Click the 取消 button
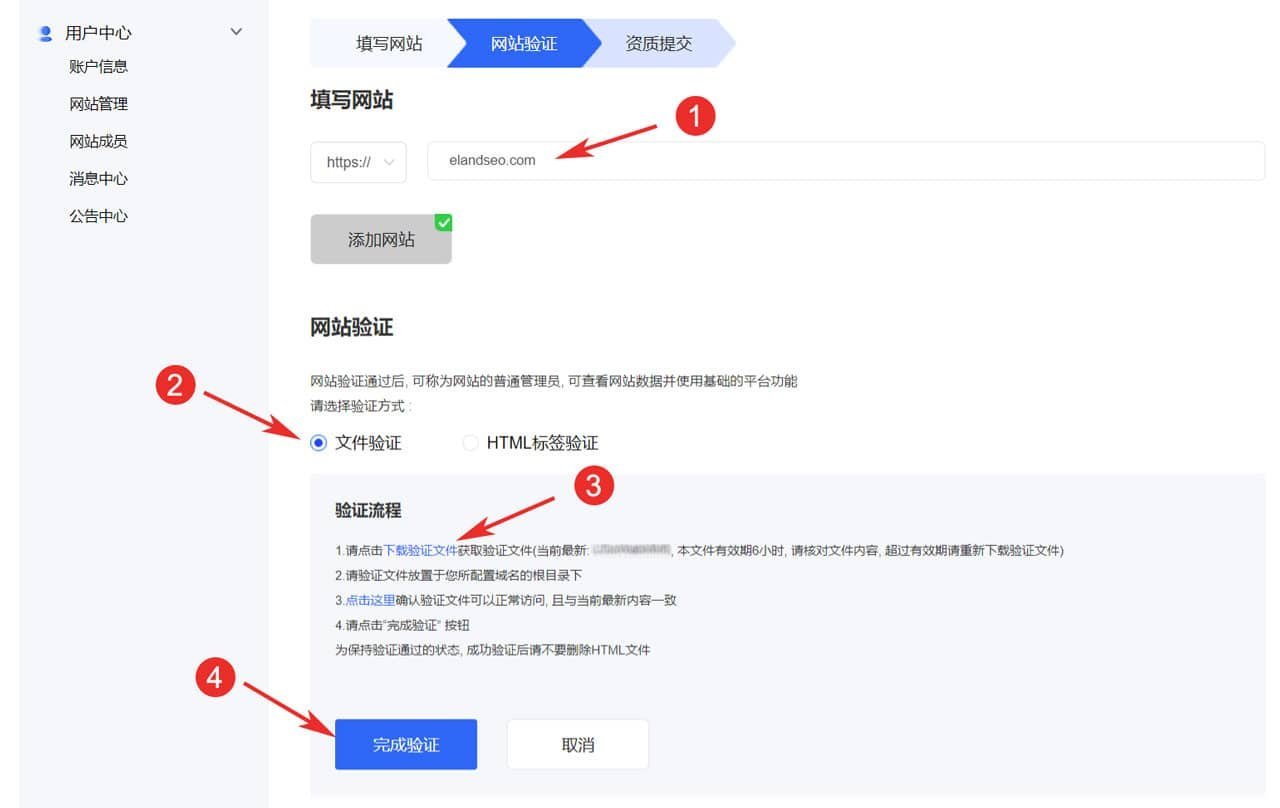 [578, 745]
